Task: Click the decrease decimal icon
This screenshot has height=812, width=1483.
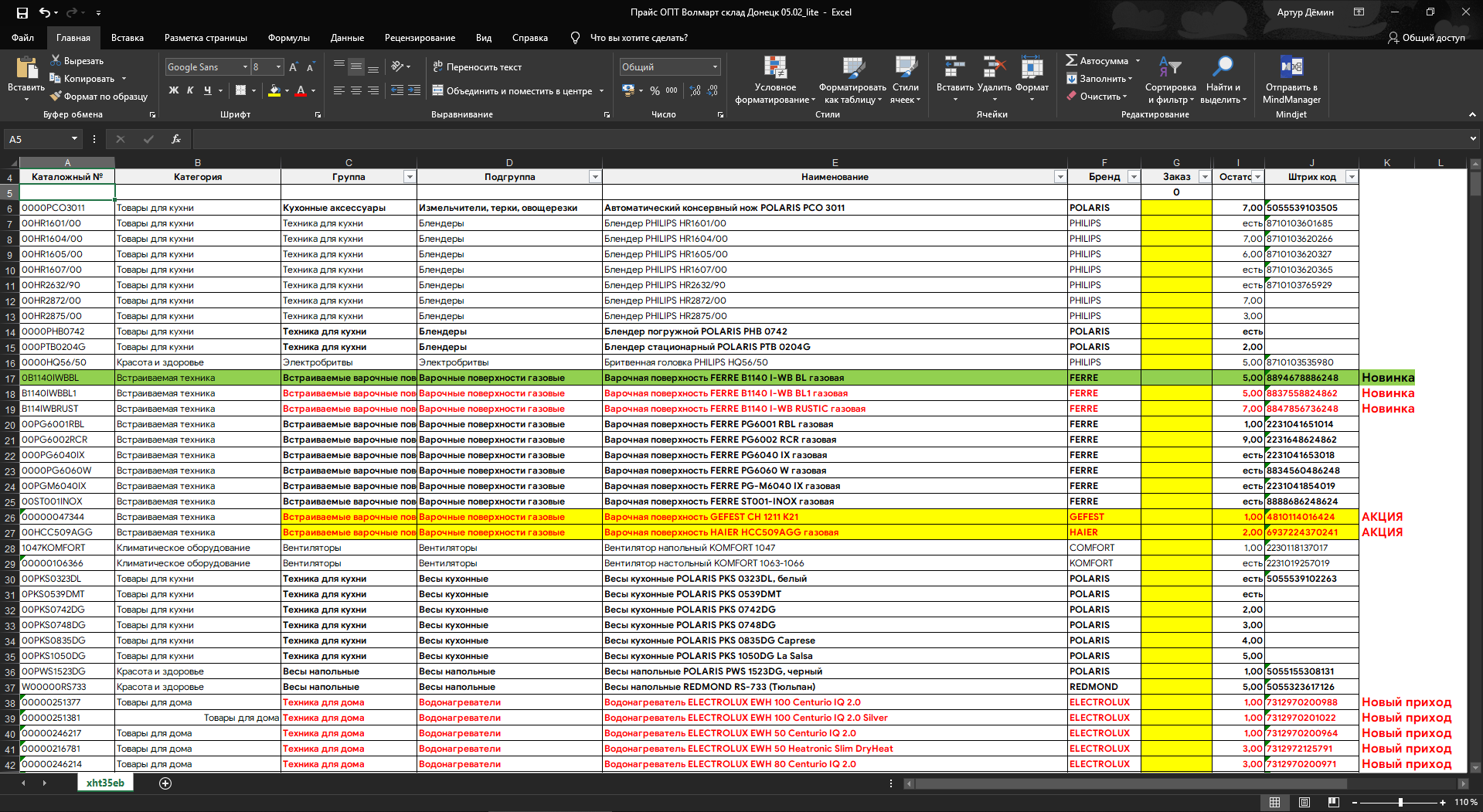Action: click(713, 90)
